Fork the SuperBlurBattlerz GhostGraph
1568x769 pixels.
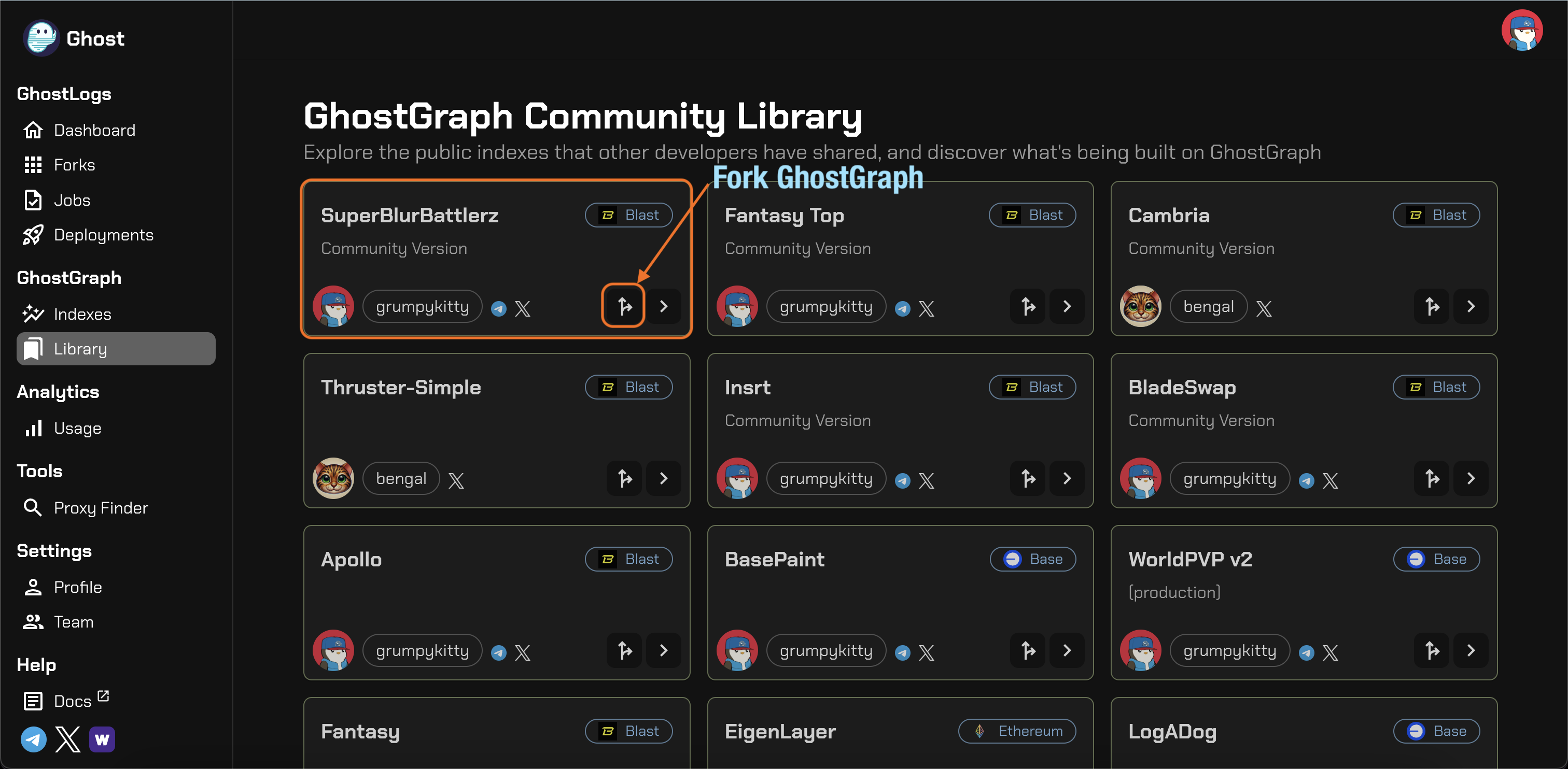[623, 306]
